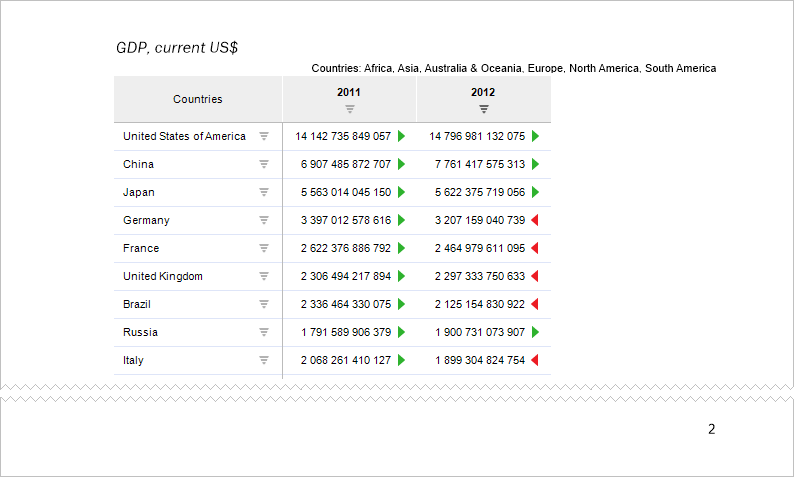Click filter icon in China row
The height and width of the screenshot is (477, 794).
point(264,164)
